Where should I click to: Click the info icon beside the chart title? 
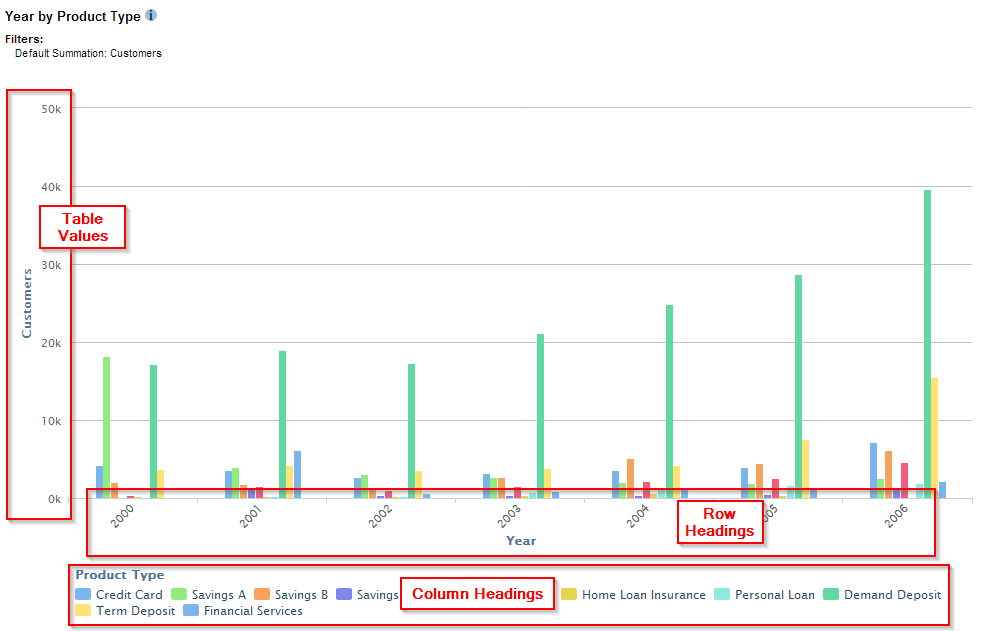(151, 16)
